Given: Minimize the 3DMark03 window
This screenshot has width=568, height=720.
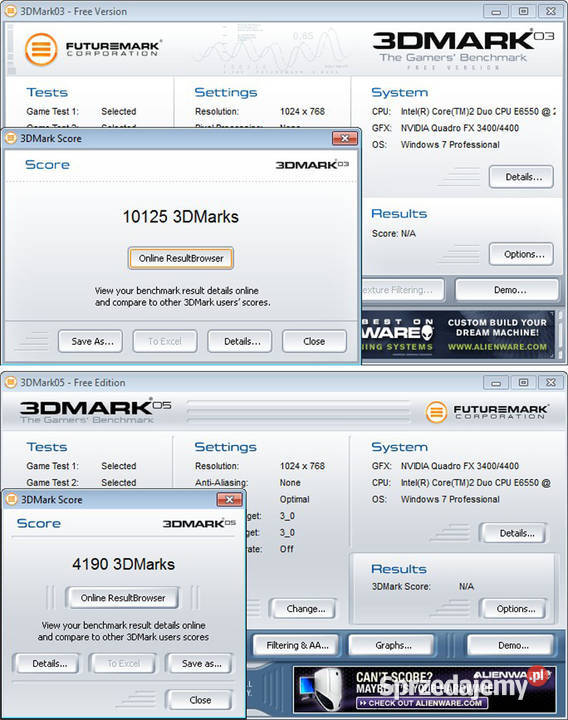Looking at the screenshot, I should [496, 11].
